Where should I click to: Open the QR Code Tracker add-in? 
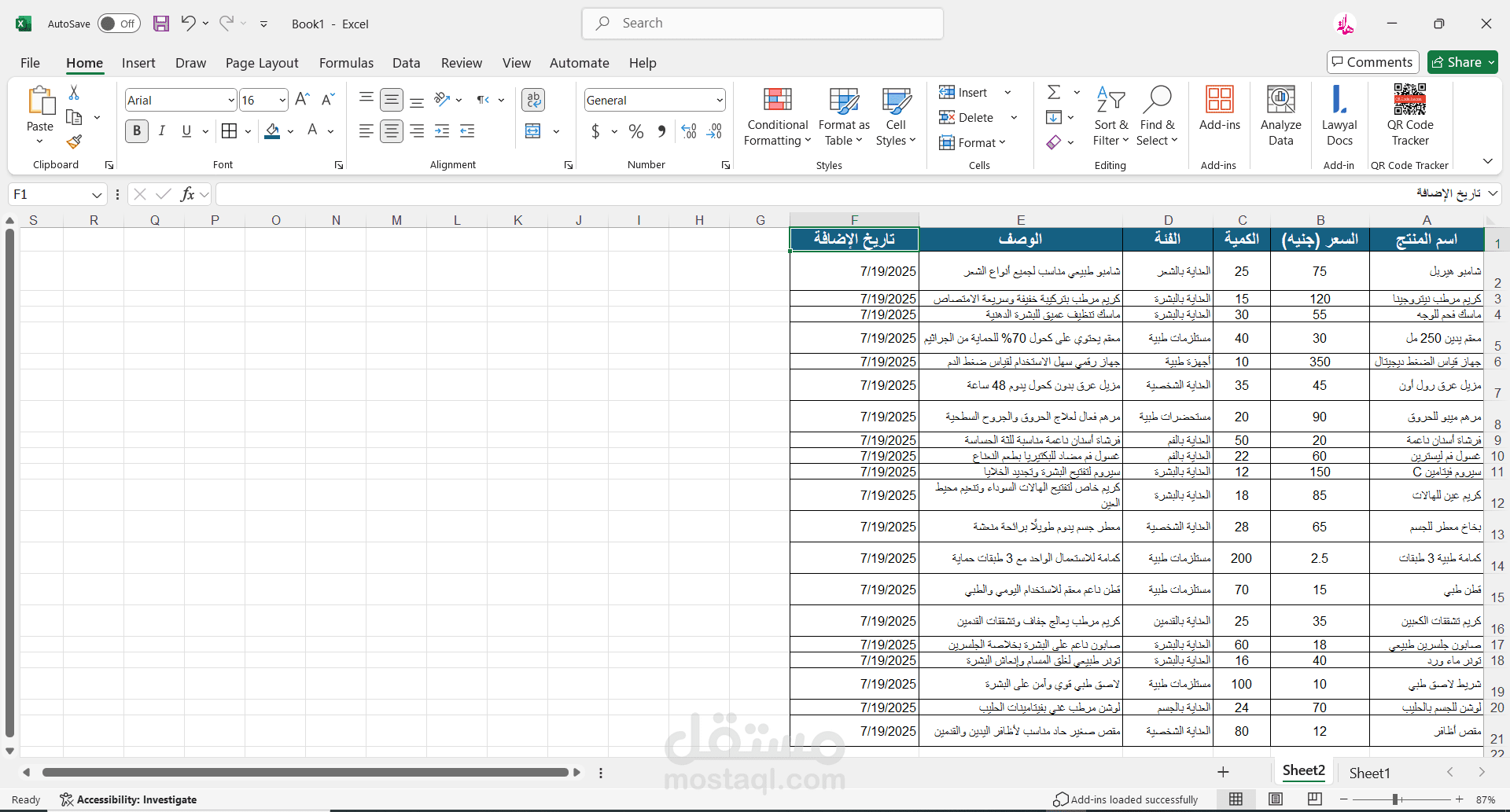tap(1410, 116)
